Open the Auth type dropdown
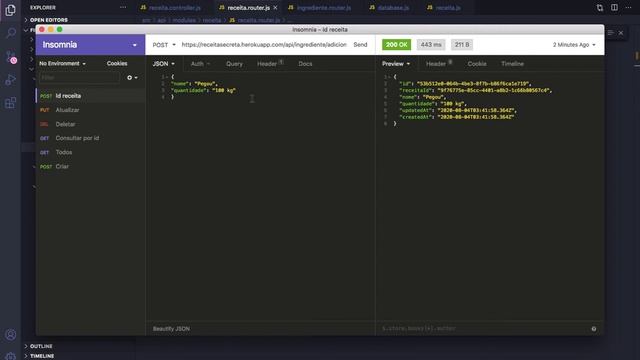Screen dimensions: 640x360 (x=200, y=64)
